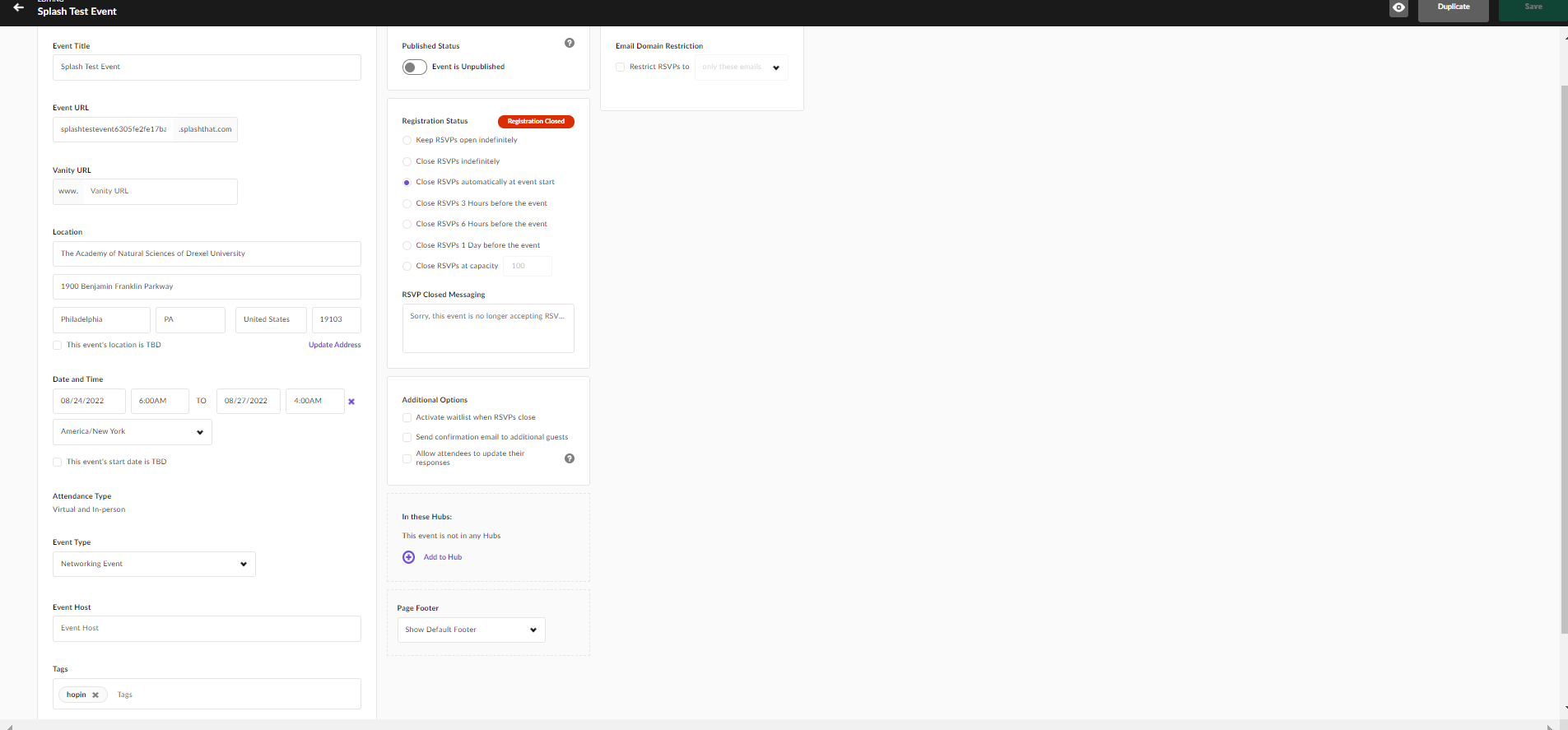Check Allow attendees to update their responses
This screenshot has height=730, width=1568.
[407, 458]
